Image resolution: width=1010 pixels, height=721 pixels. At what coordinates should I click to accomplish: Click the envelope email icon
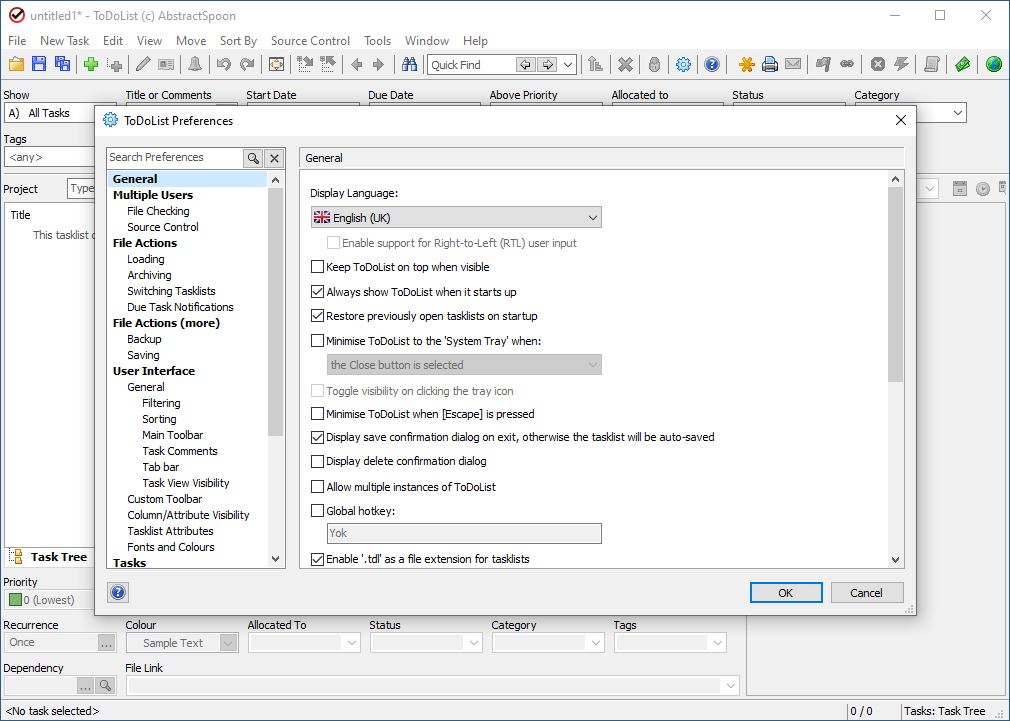click(793, 64)
